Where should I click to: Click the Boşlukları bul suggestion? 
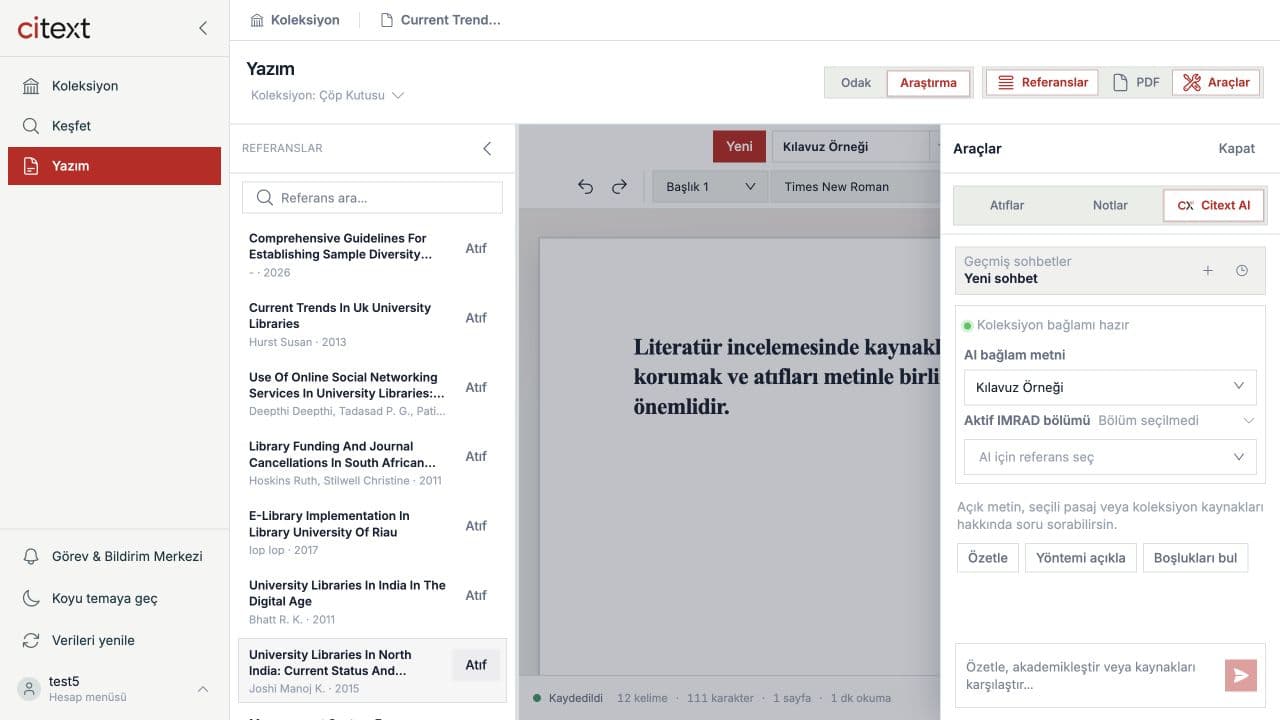(x=1195, y=558)
